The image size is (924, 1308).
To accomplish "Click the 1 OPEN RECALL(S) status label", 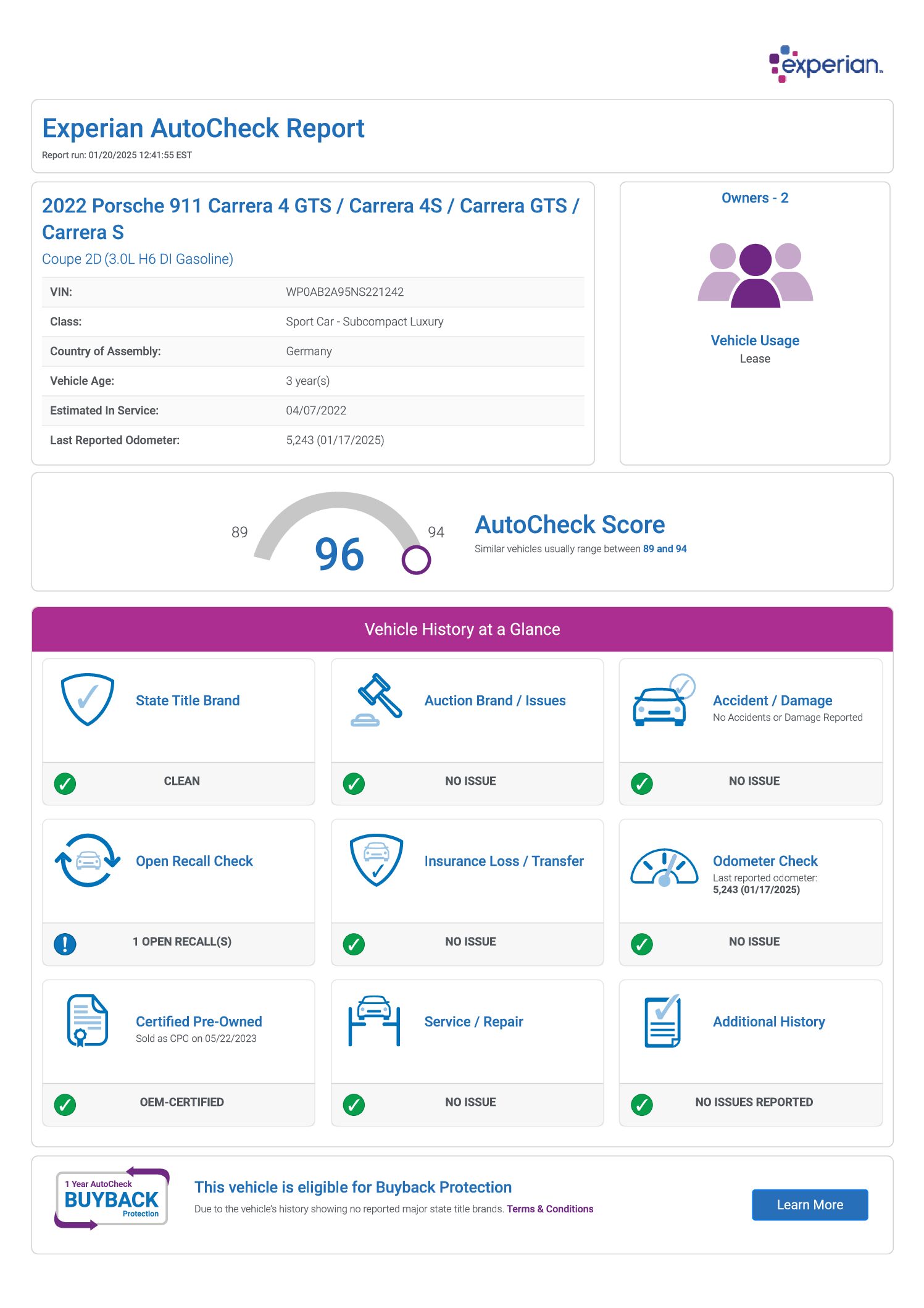I will [182, 942].
